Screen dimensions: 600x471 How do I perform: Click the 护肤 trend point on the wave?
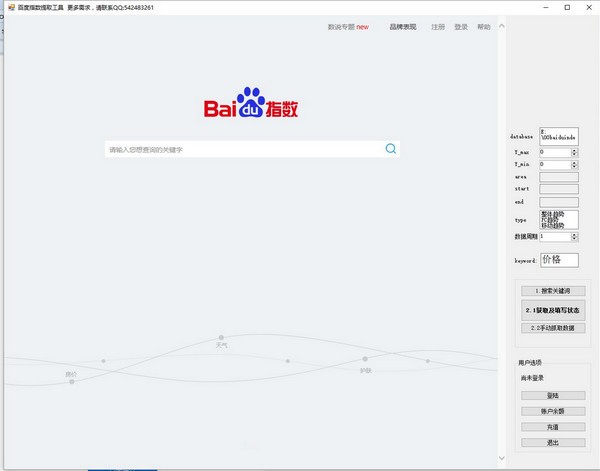365,359
